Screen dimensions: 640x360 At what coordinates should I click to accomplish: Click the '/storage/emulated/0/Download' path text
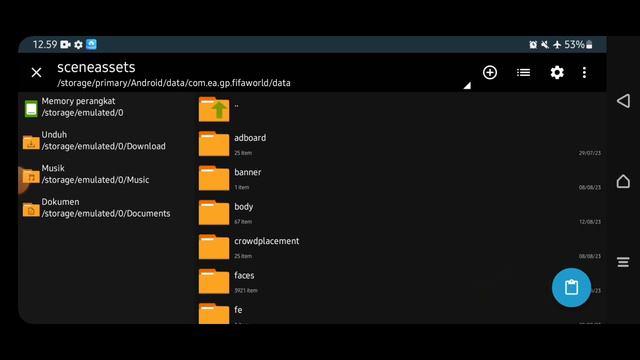tap(104, 146)
